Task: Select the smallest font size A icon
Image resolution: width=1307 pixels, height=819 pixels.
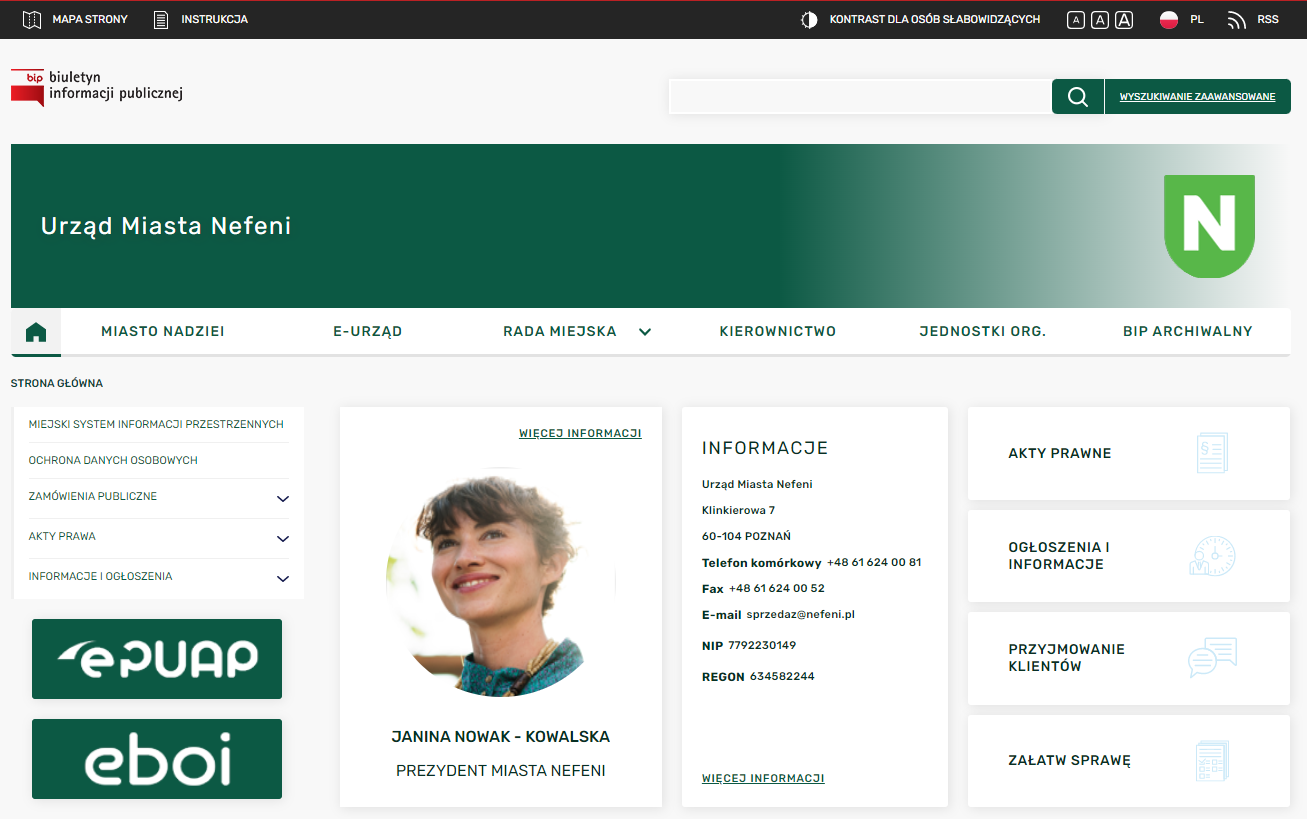Action: [x=1076, y=20]
